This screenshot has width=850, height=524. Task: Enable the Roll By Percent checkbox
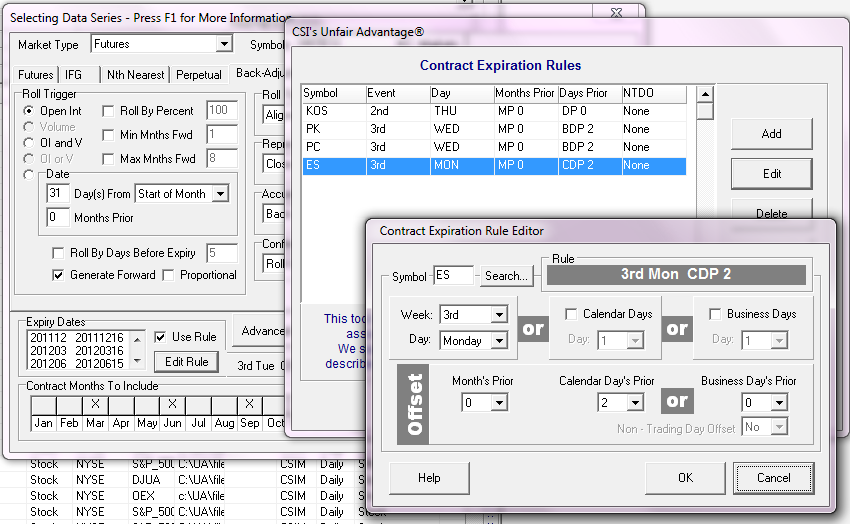click(x=108, y=111)
